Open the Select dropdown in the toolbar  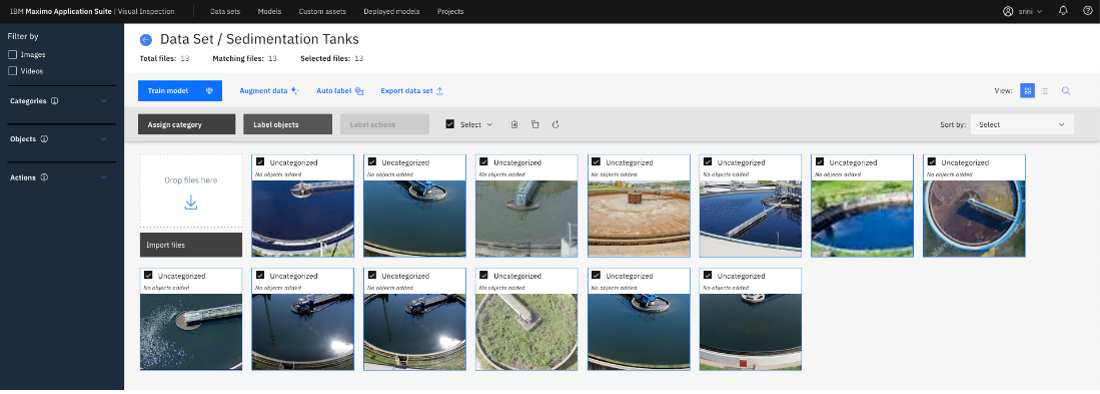[476, 124]
